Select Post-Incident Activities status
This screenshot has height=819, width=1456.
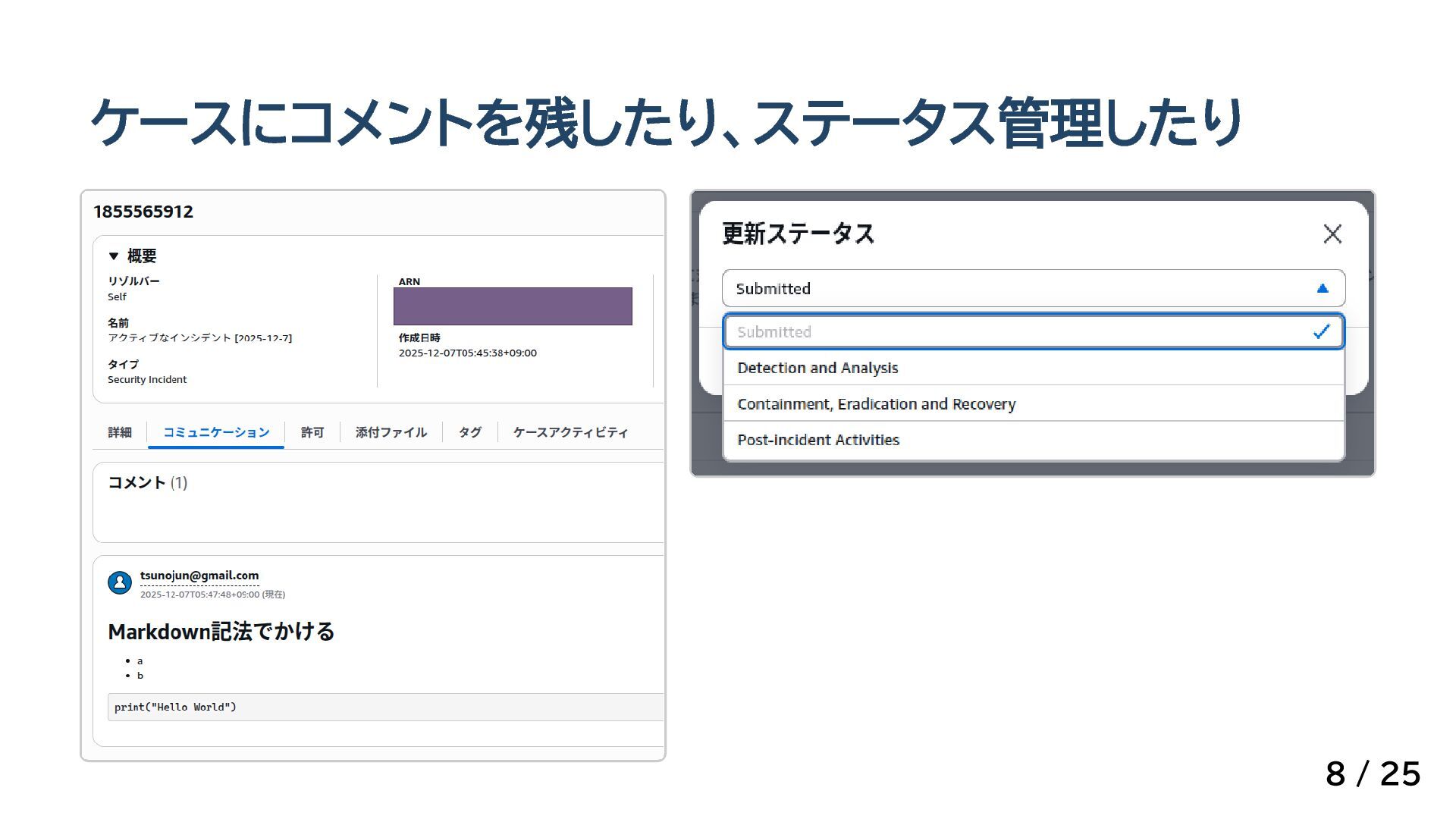click(818, 440)
